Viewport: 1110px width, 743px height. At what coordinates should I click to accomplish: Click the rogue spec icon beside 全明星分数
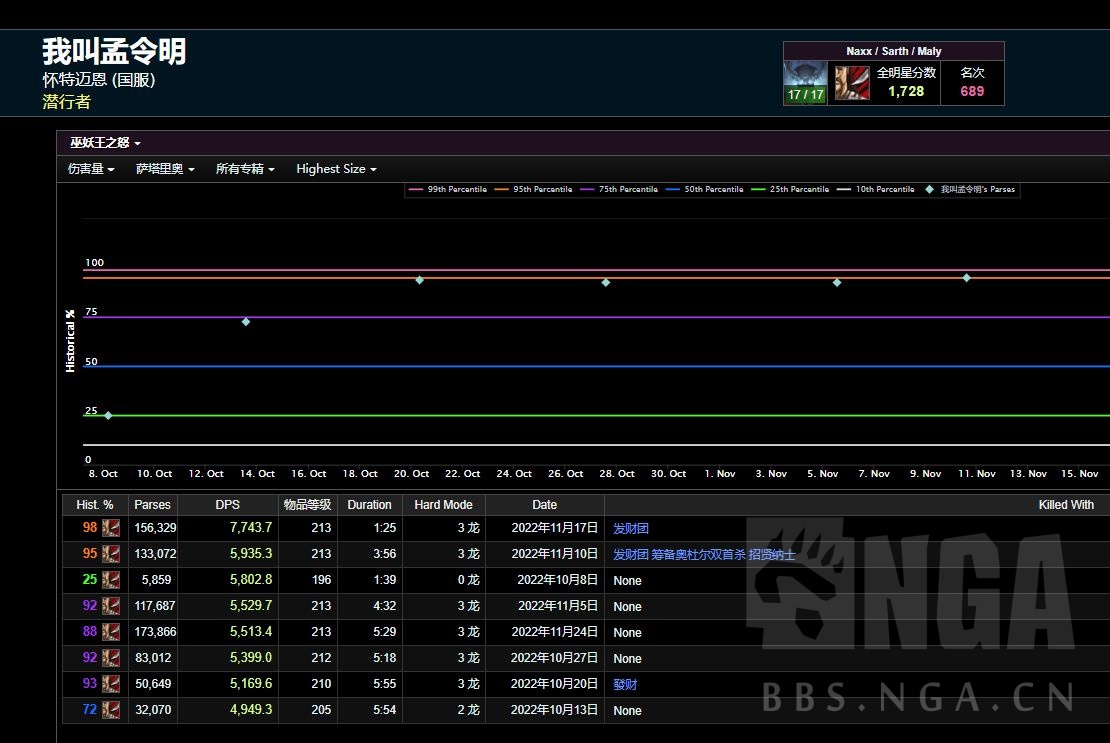(x=852, y=83)
